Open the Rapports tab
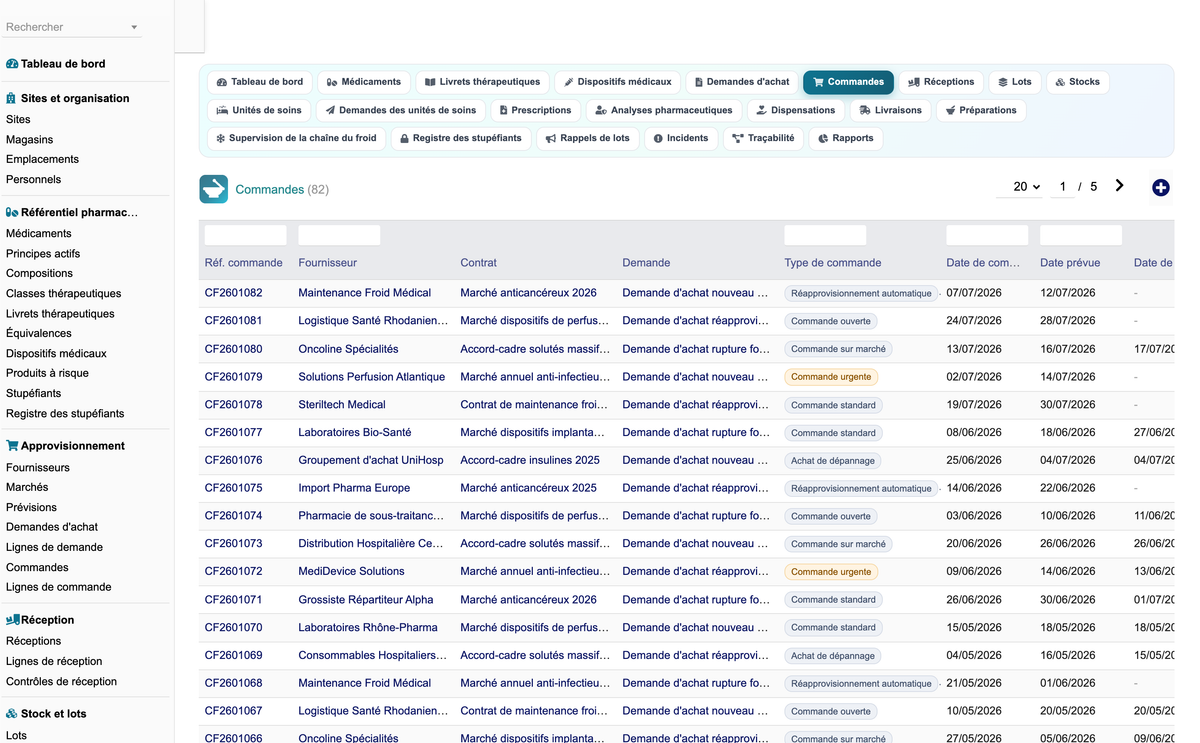This screenshot has width=1200, height=743. [845, 138]
